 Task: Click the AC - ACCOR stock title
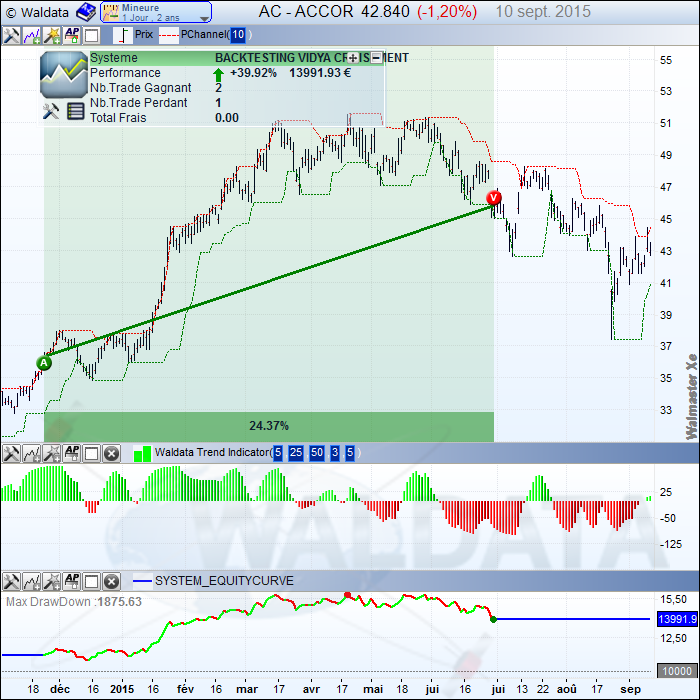coord(306,12)
